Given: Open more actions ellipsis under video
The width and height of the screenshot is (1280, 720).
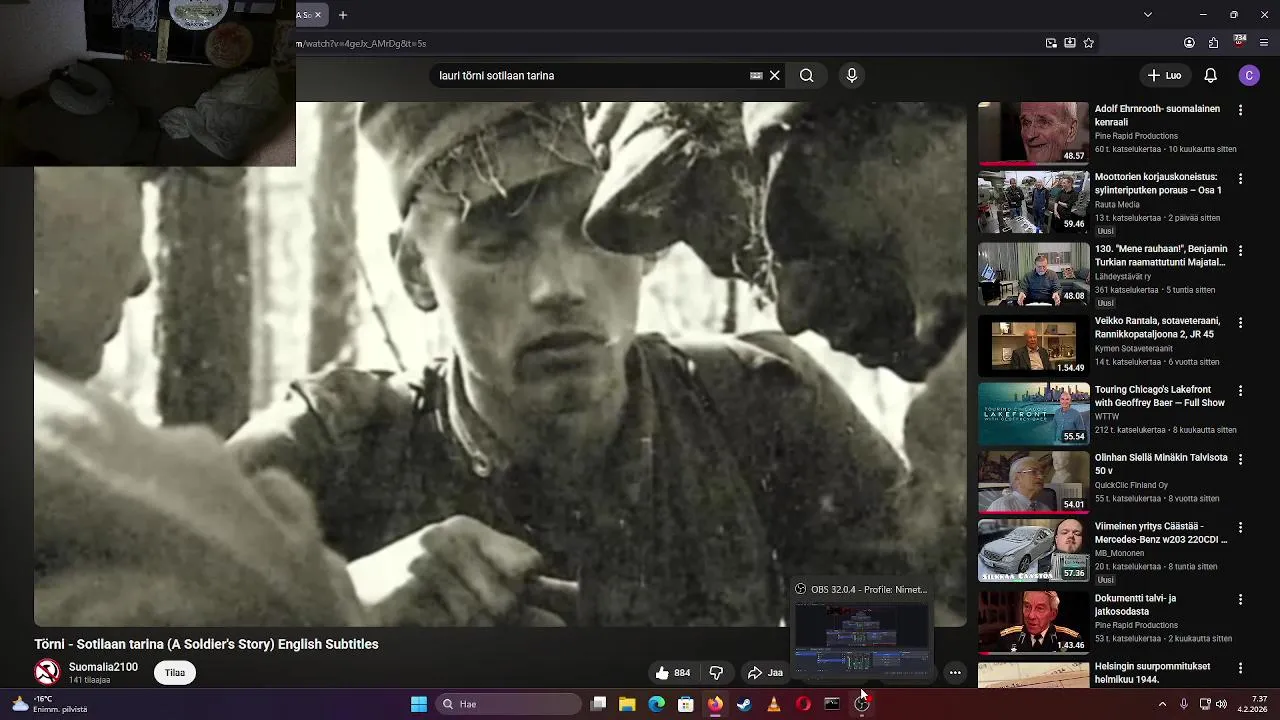Looking at the screenshot, I should tap(955, 673).
